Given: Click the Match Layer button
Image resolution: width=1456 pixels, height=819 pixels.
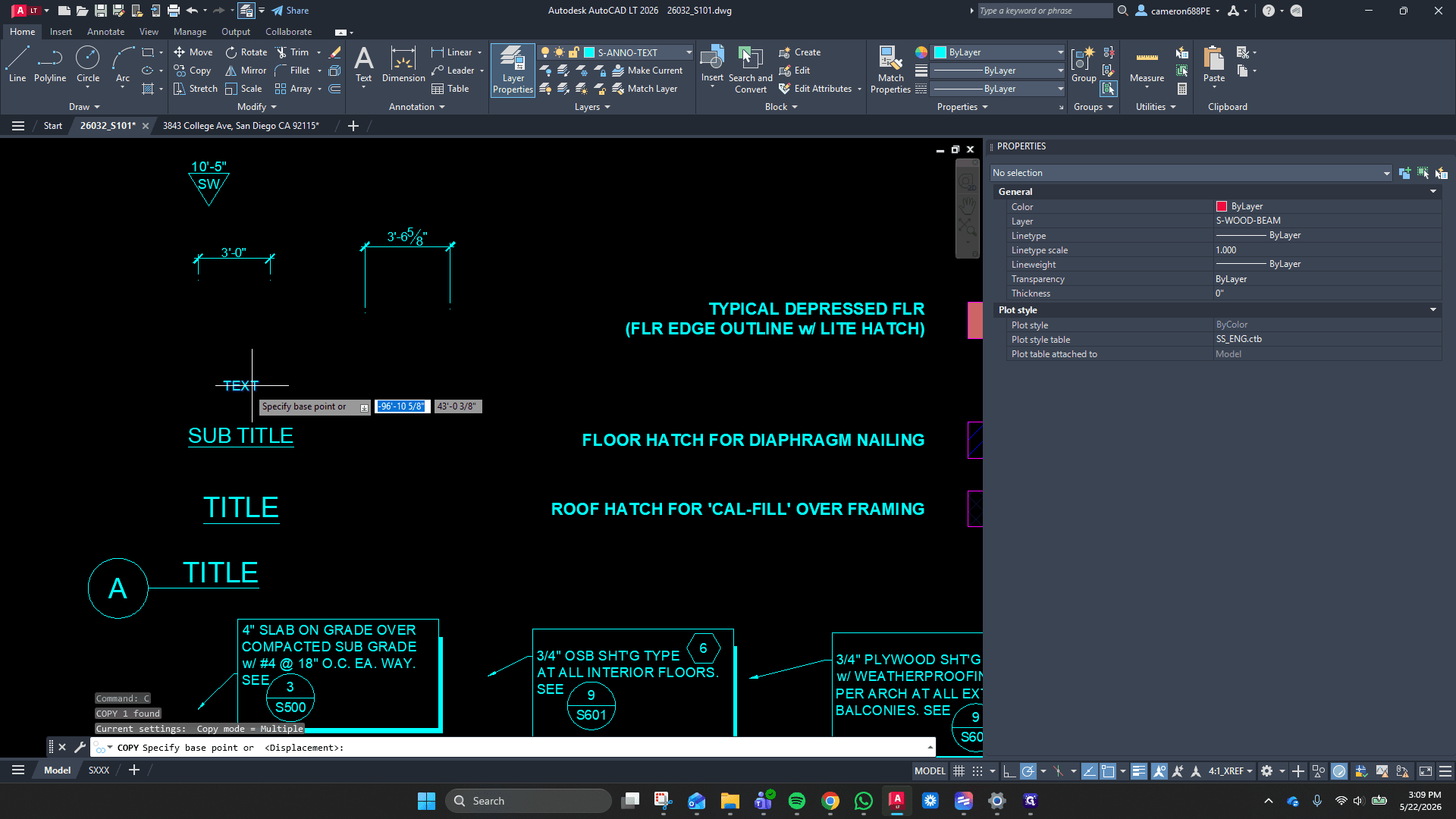Looking at the screenshot, I should click(x=645, y=89).
